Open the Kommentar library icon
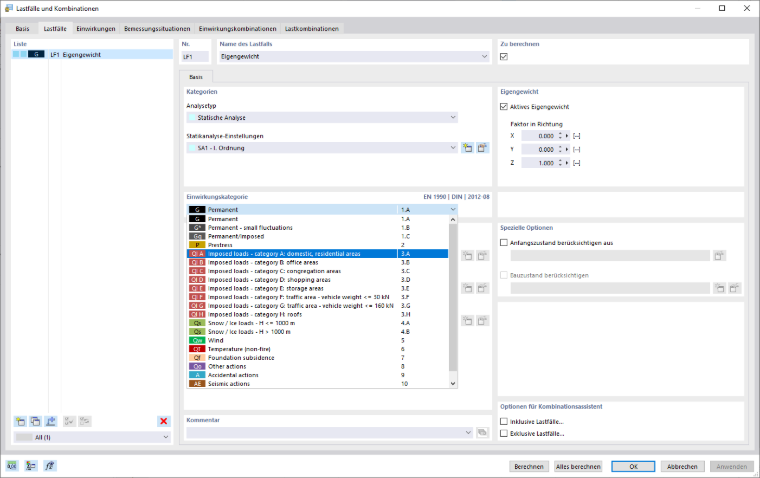Screen dimensions: 760x478 pos(482,432)
